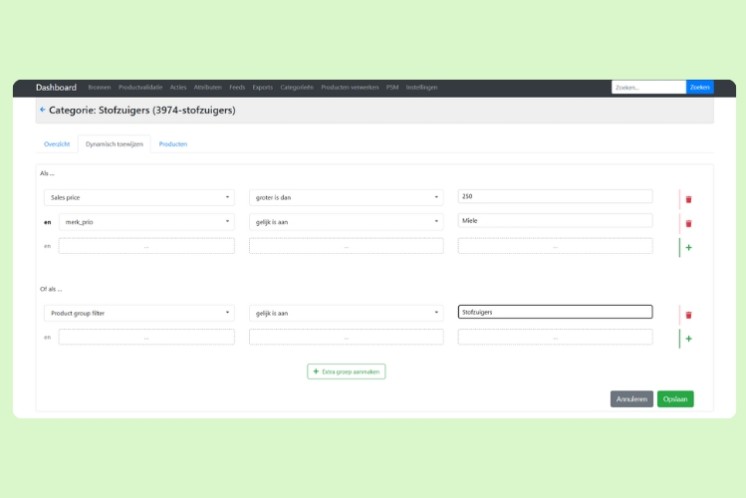The image size is (746, 498).
Task: Remove the Product group filter row
Action: (688, 314)
